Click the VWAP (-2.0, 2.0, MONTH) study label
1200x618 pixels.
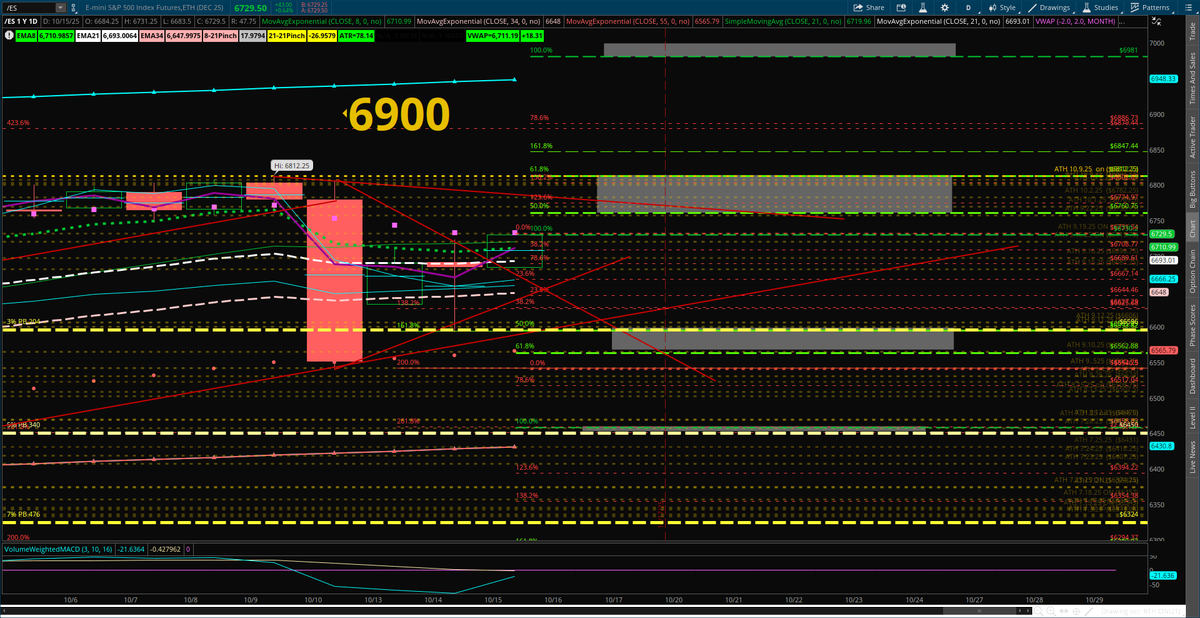pos(1075,21)
